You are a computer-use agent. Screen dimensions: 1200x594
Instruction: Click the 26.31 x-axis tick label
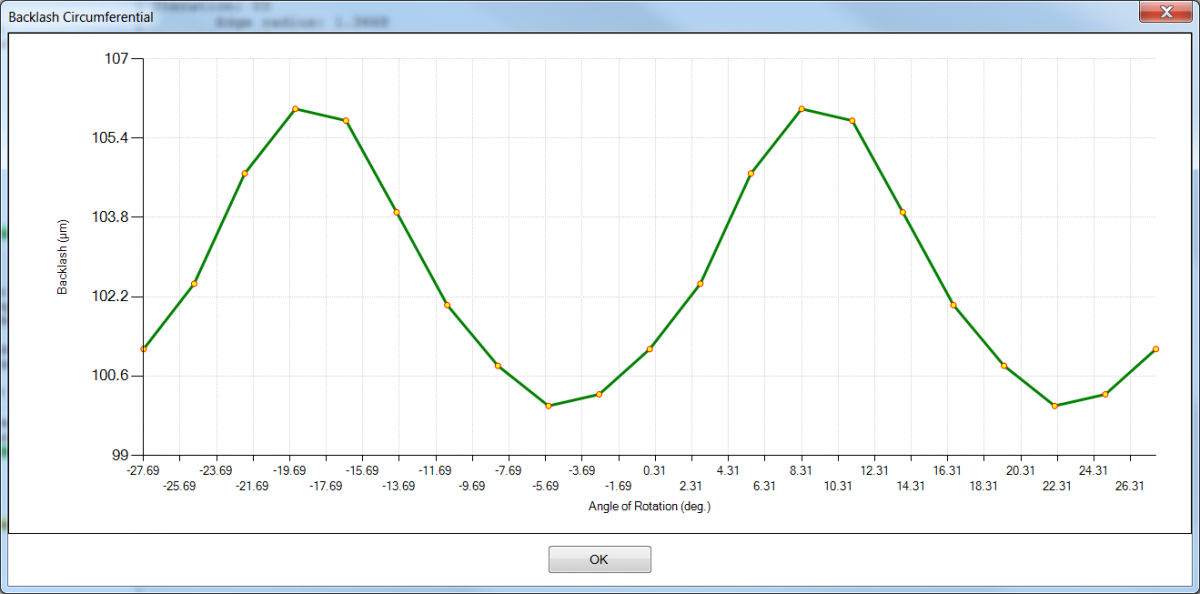(x=1128, y=486)
